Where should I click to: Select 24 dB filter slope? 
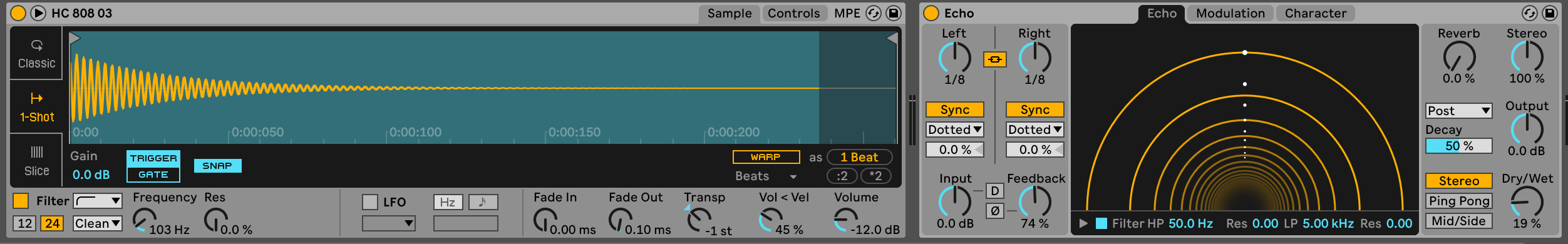(x=52, y=223)
